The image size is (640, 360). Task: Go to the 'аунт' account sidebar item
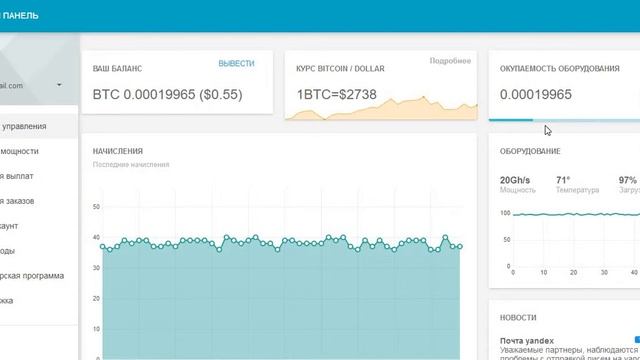(x=9, y=226)
